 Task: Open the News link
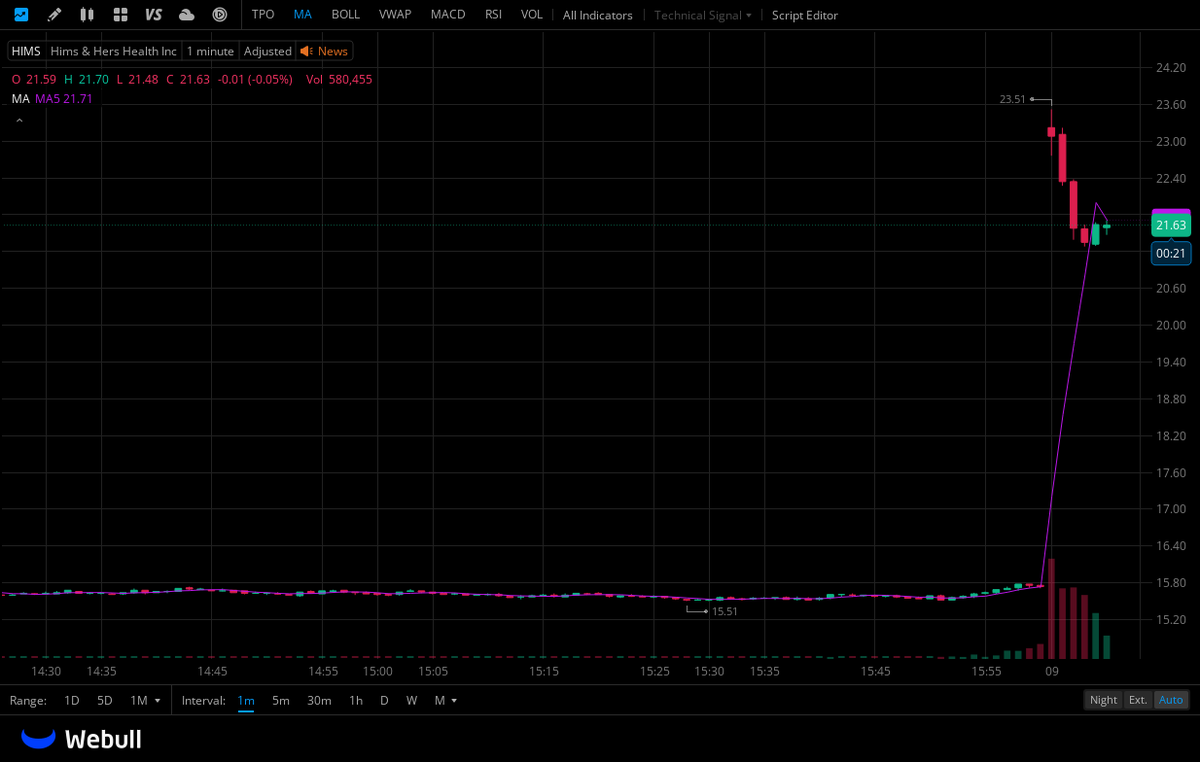pyautogui.click(x=333, y=51)
